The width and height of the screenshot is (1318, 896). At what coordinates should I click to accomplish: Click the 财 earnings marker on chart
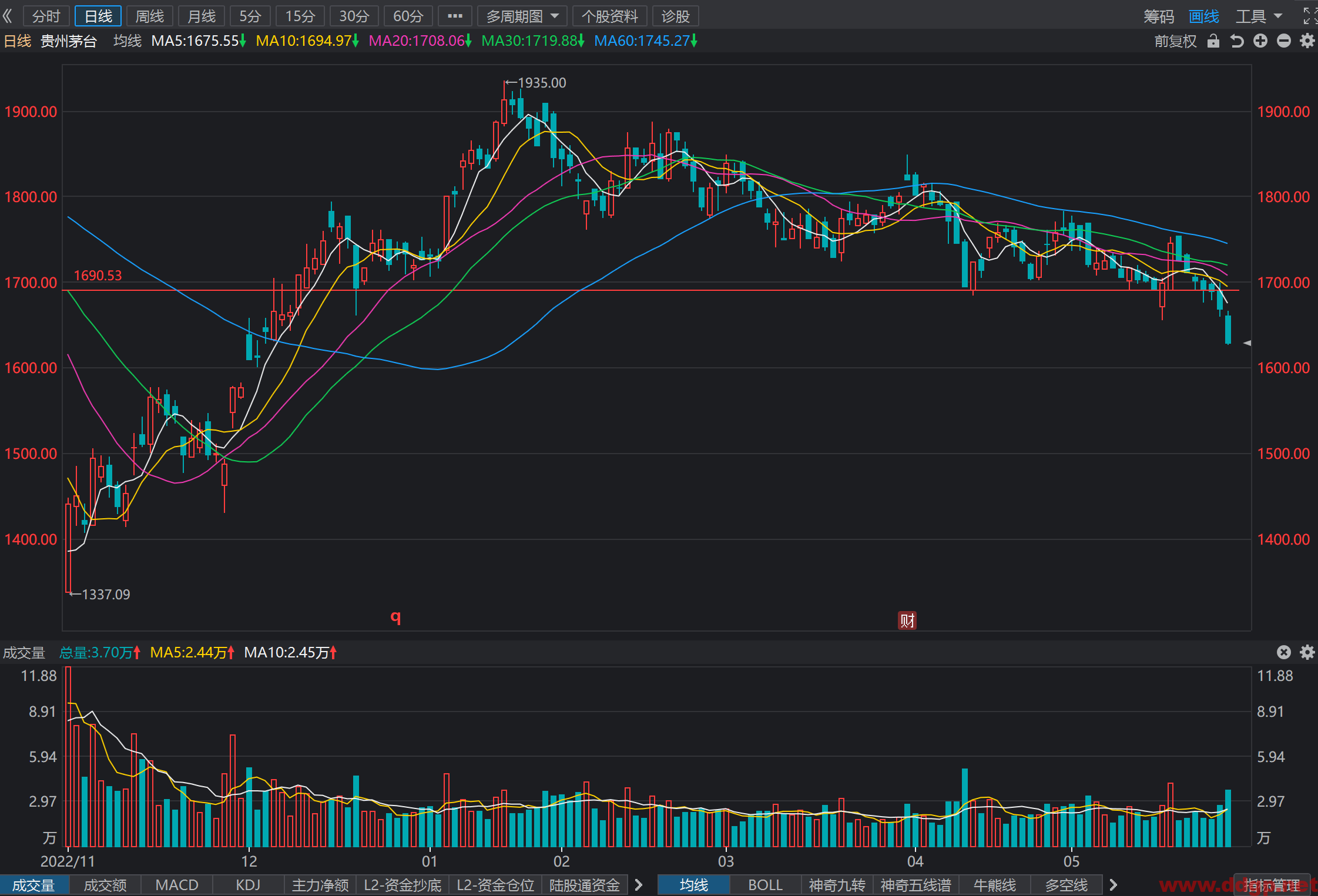point(907,620)
